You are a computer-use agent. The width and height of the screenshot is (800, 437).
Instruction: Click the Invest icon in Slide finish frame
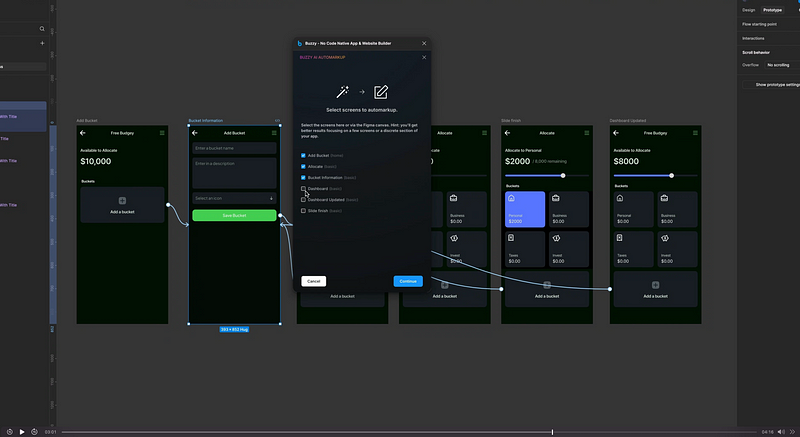coord(556,238)
